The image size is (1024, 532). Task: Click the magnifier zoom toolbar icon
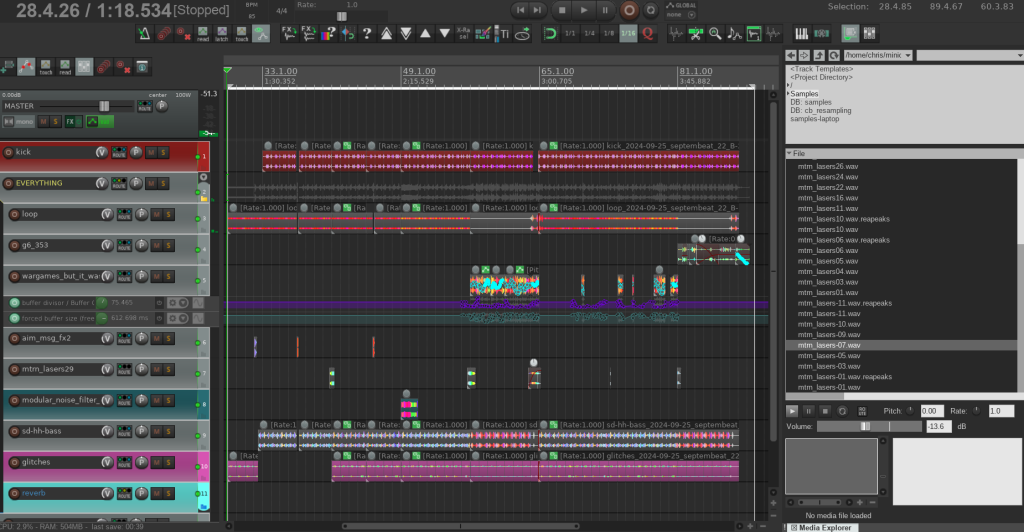point(715,33)
